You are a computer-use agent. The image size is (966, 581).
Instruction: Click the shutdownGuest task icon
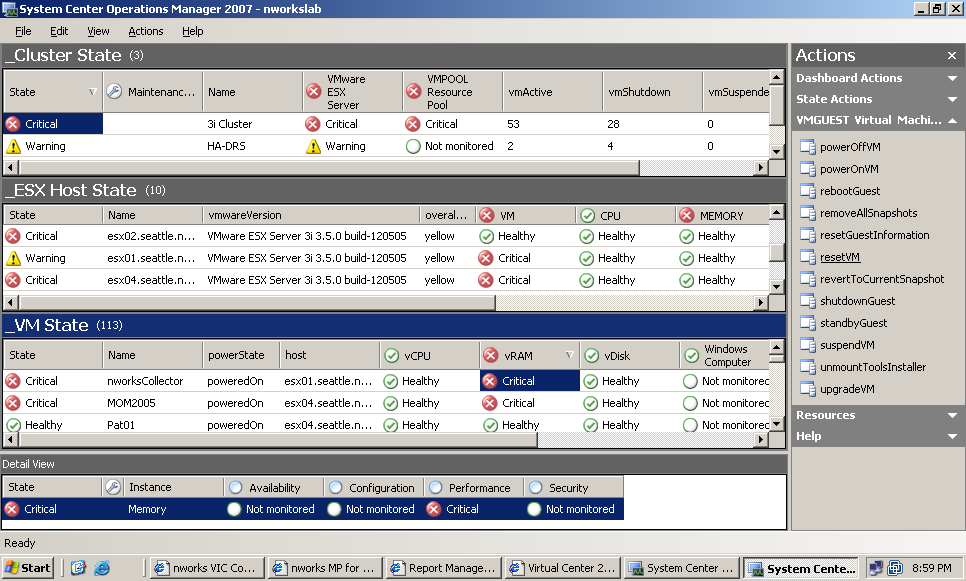coord(807,301)
